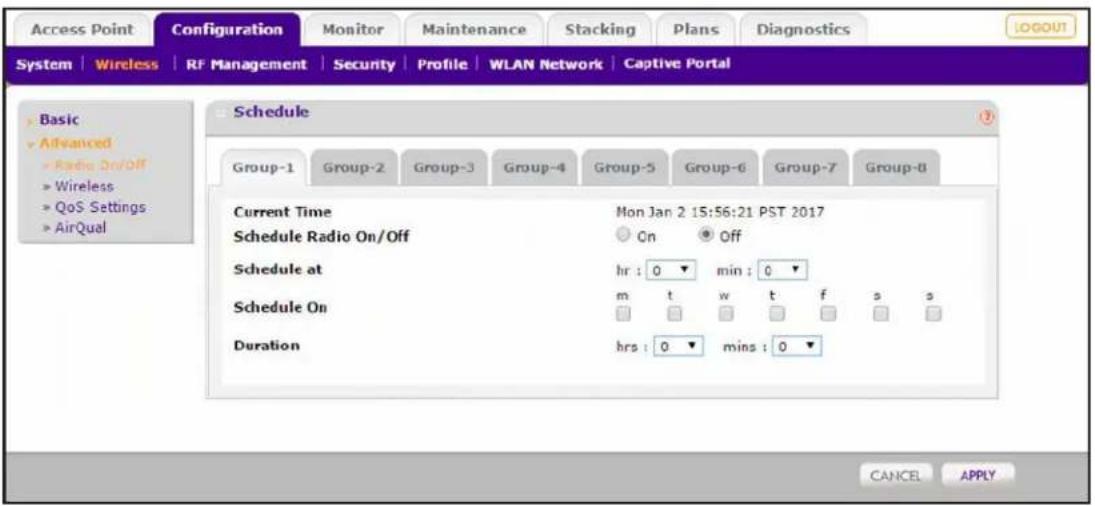
Task: Switch to the Access Point tab
Action: pos(82,30)
